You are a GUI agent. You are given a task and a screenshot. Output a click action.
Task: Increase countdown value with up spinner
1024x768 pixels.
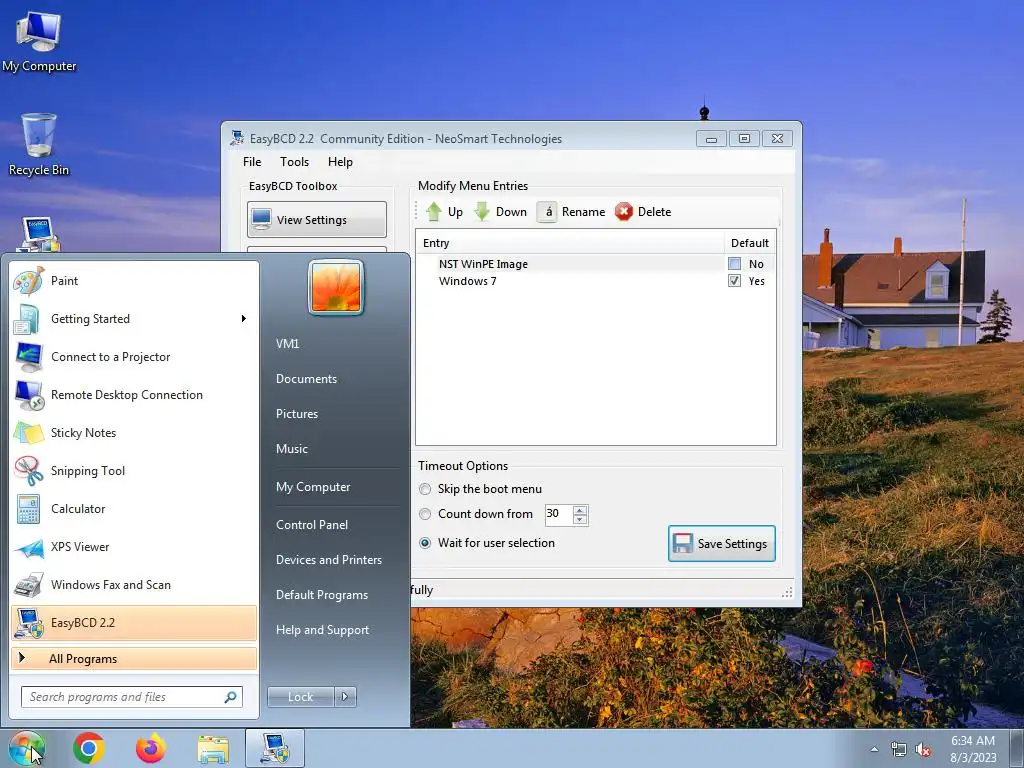pos(580,509)
